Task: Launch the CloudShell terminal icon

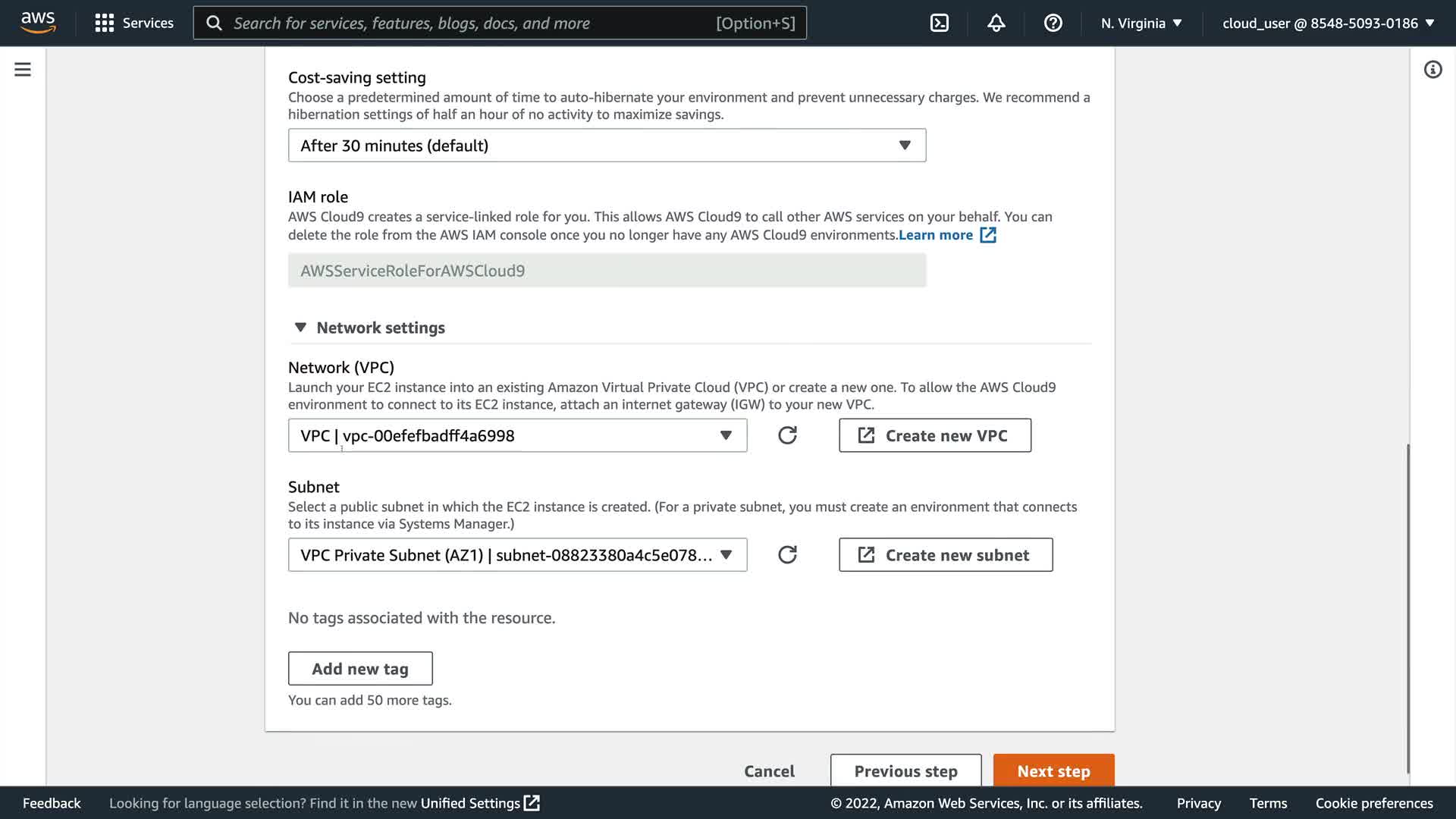Action: (x=939, y=23)
